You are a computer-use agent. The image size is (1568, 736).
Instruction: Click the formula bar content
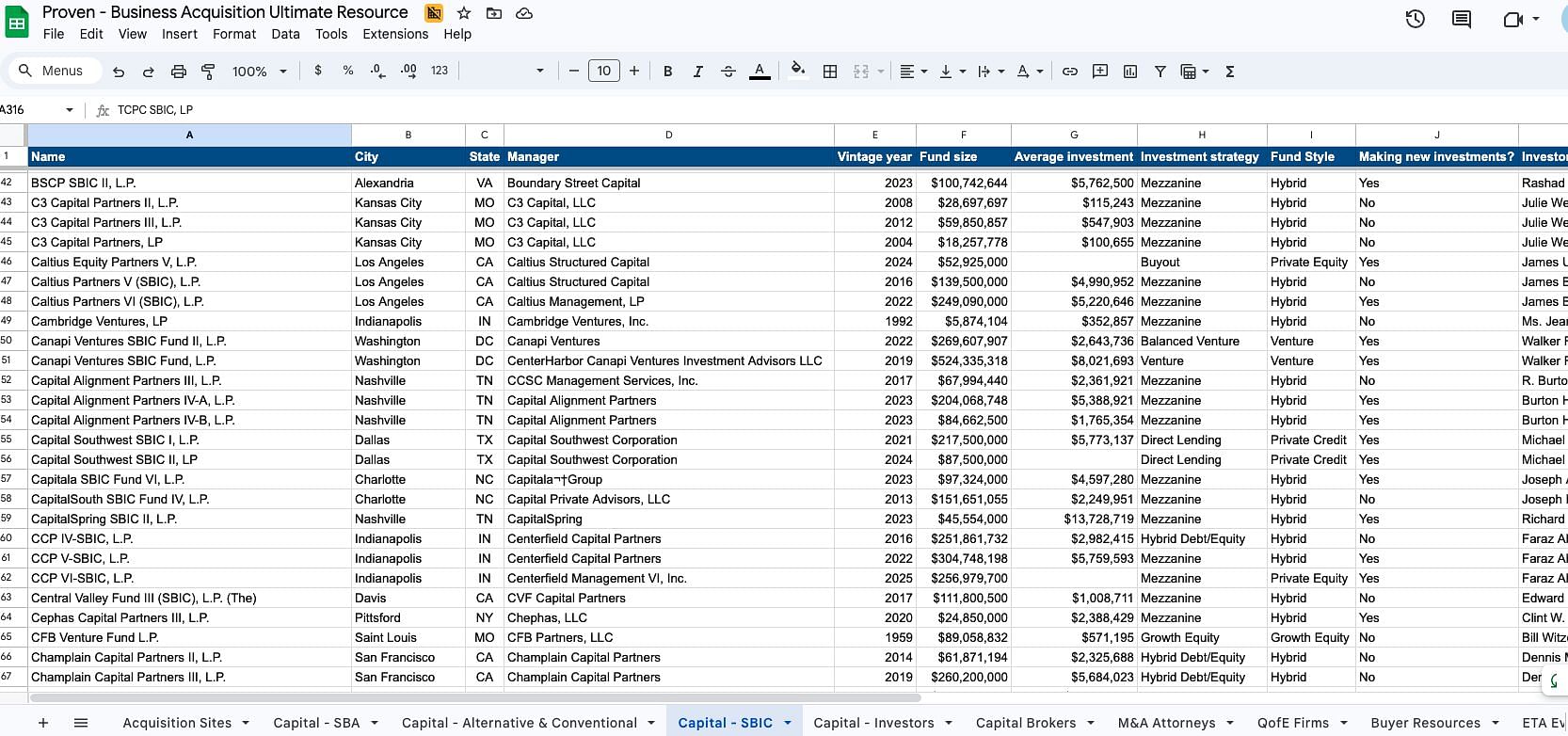tap(155, 110)
